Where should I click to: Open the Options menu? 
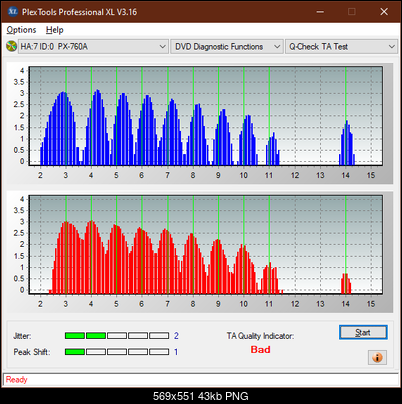point(21,30)
